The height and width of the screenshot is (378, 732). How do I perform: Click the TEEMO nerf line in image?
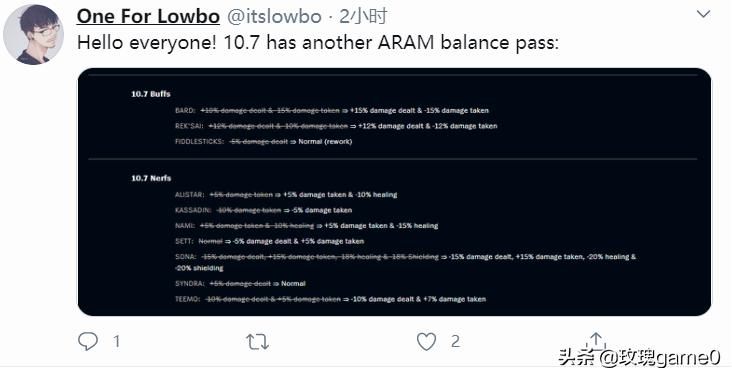[x=331, y=299]
